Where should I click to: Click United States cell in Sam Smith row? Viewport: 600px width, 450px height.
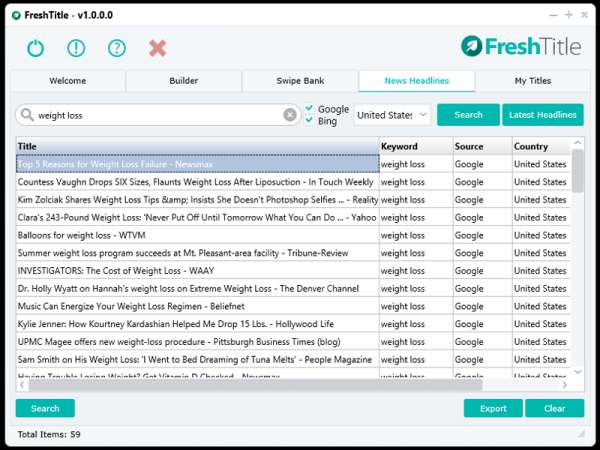coord(540,359)
